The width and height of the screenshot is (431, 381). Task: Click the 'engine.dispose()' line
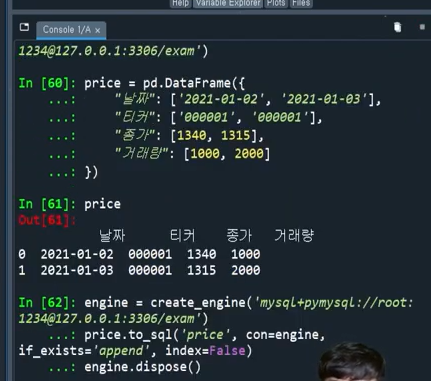click(x=143, y=367)
